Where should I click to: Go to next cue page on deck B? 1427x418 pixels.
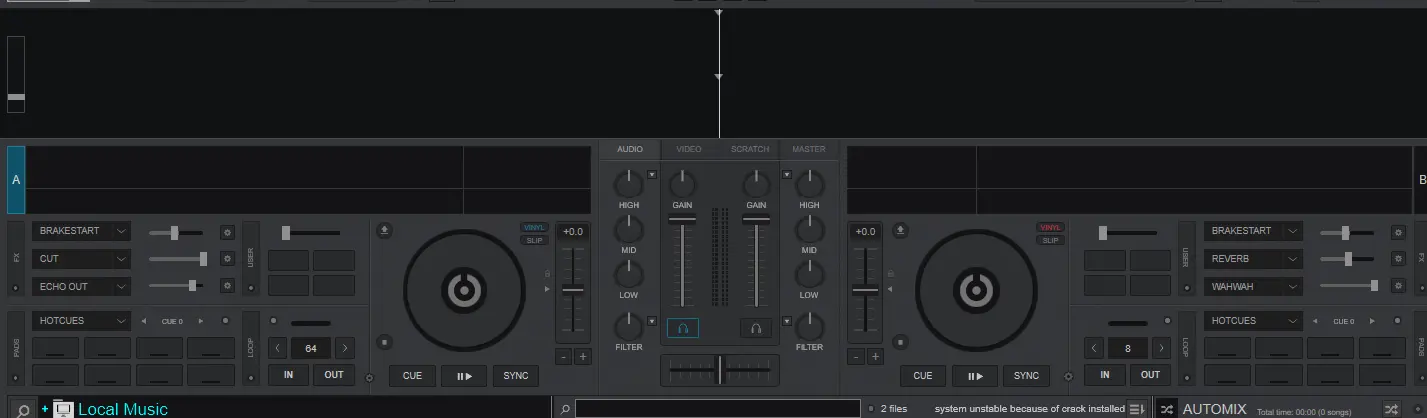[1373, 321]
